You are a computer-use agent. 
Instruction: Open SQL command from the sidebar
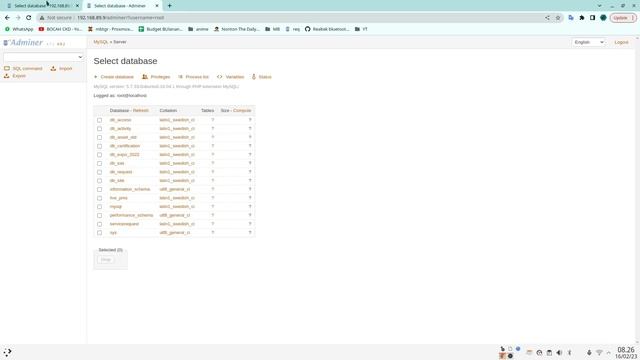[x=24, y=69]
